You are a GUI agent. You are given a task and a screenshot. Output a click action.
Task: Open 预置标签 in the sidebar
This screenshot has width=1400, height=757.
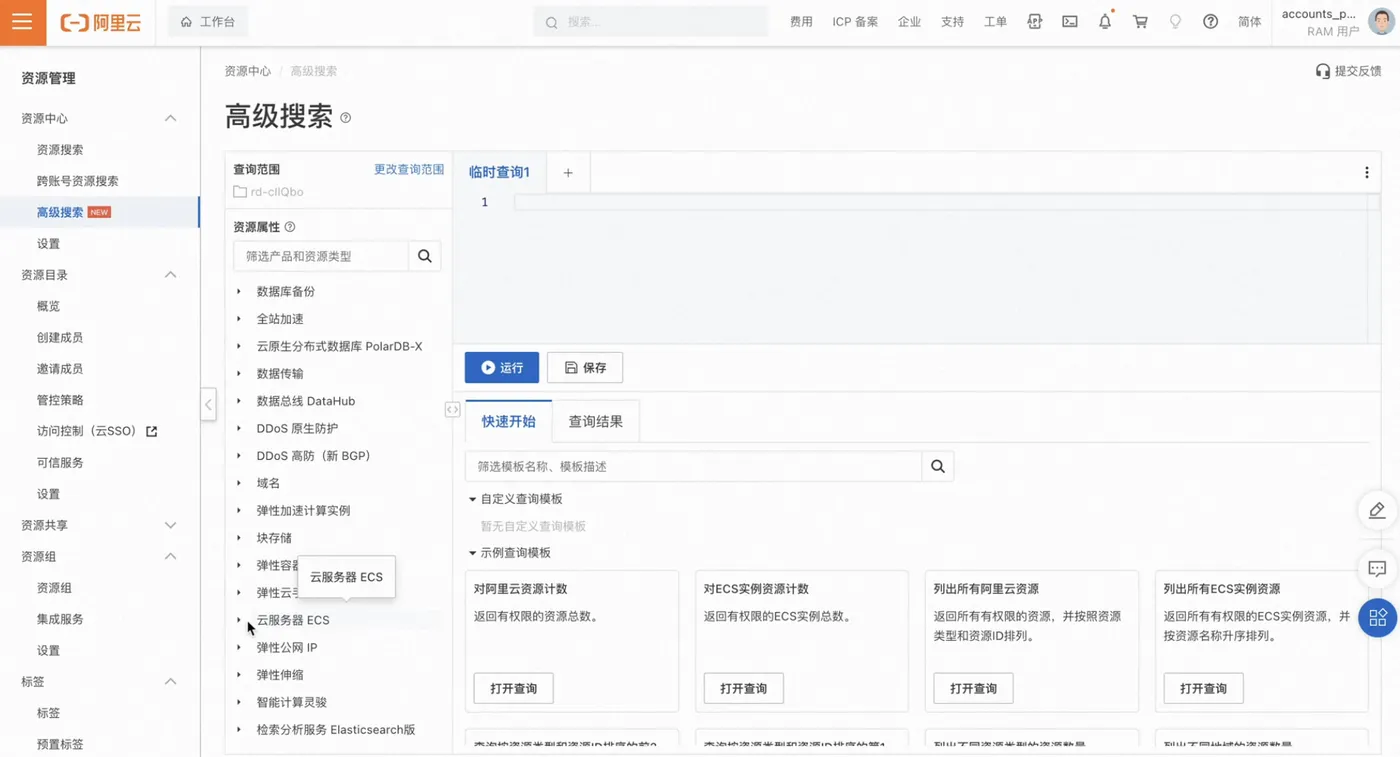[60, 744]
